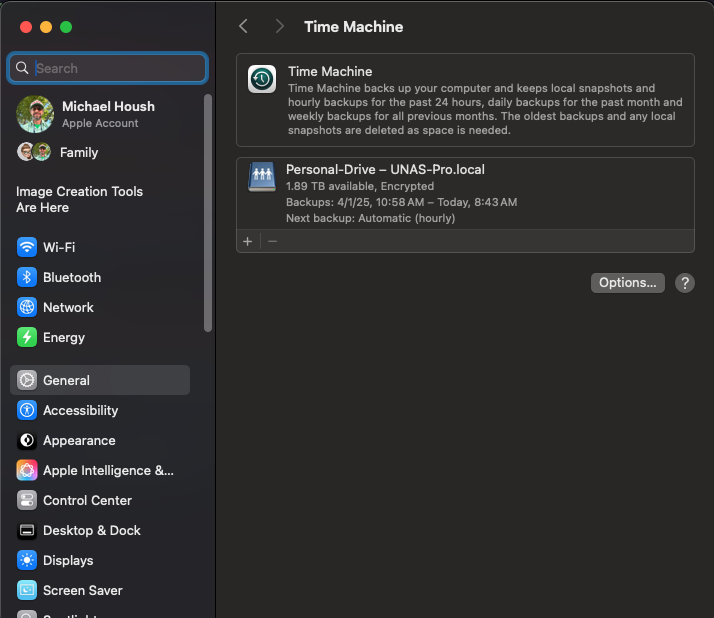714x618 pixels.
Task: Click the help question mark button
Action: [685, 283]
